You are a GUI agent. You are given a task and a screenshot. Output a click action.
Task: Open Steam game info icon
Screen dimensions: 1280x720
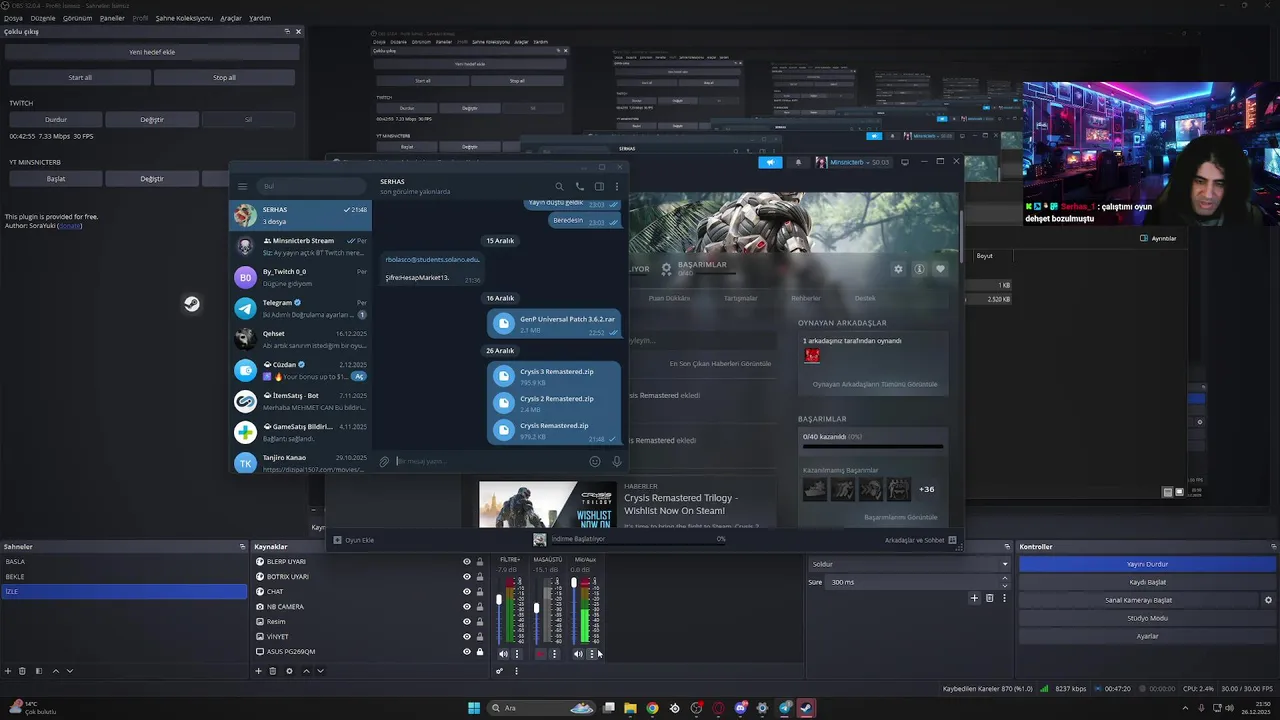coord(919,269)
